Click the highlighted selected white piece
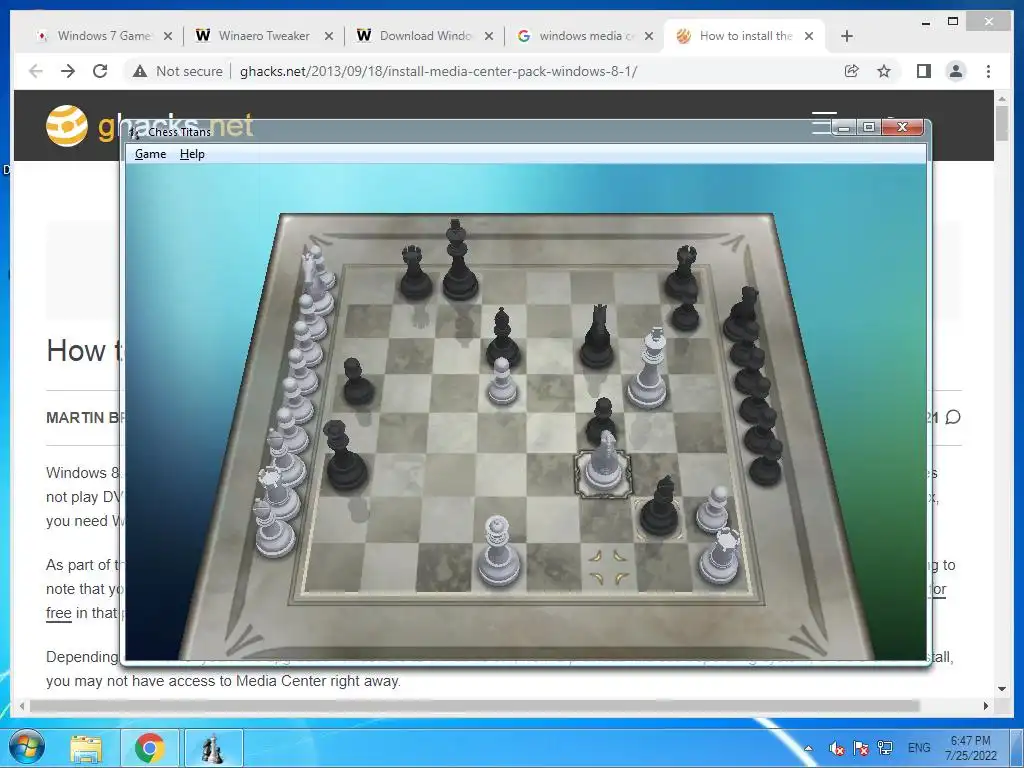This screenshot has height=768, width=1024. 603,464
